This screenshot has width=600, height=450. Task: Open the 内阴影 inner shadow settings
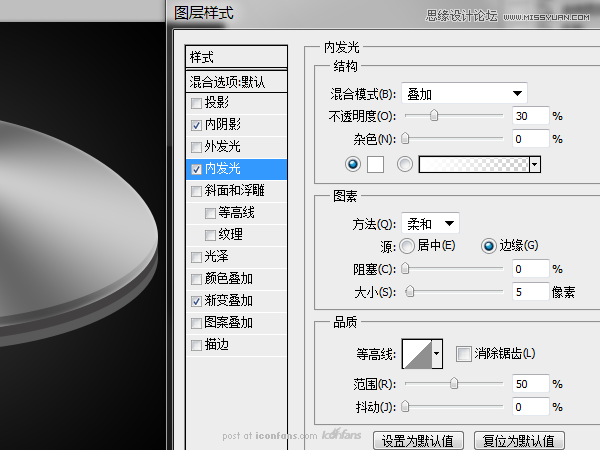223,124
